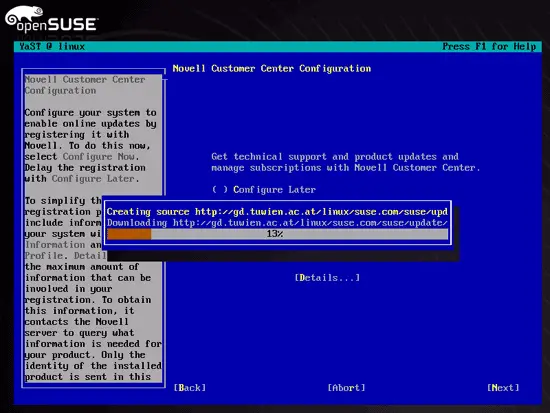
Task: Click the 'YaST @ linux' title text
Action: click(x=52, y=47)
